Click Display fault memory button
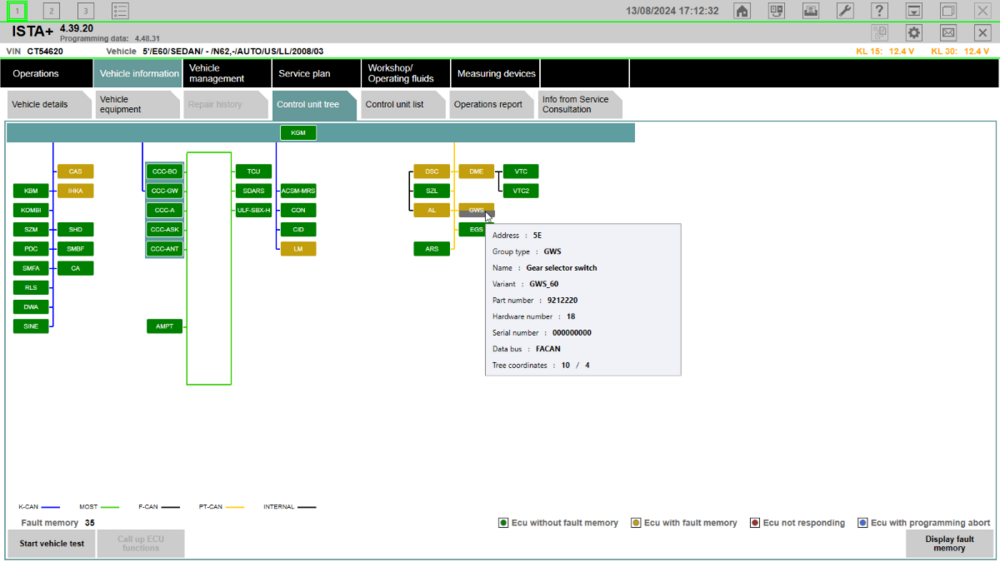Screen dimensions: 1000x562 tap(949, 544)
